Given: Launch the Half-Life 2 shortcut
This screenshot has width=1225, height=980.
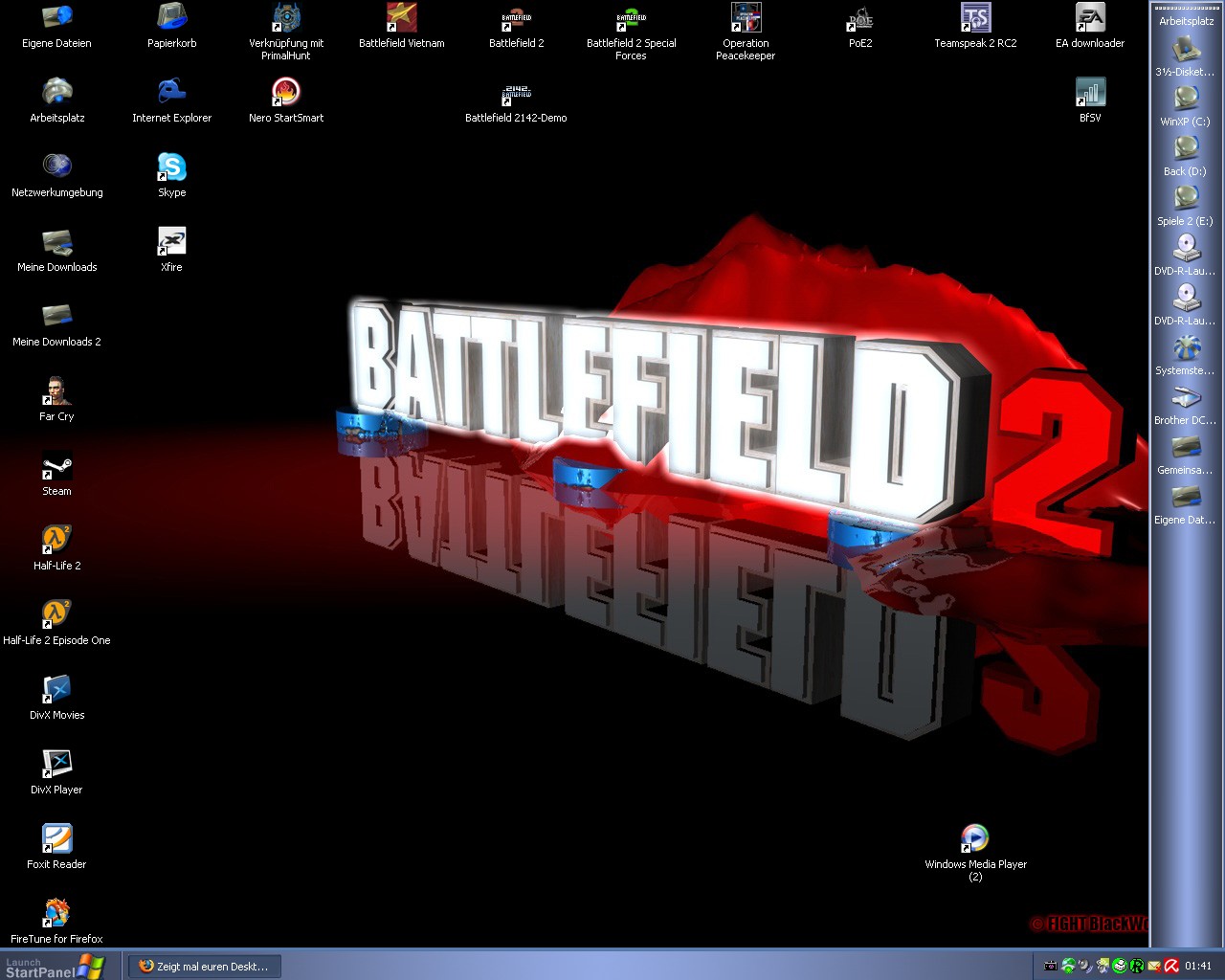Looking at the screenshot, I should click(x=56, y=540).
